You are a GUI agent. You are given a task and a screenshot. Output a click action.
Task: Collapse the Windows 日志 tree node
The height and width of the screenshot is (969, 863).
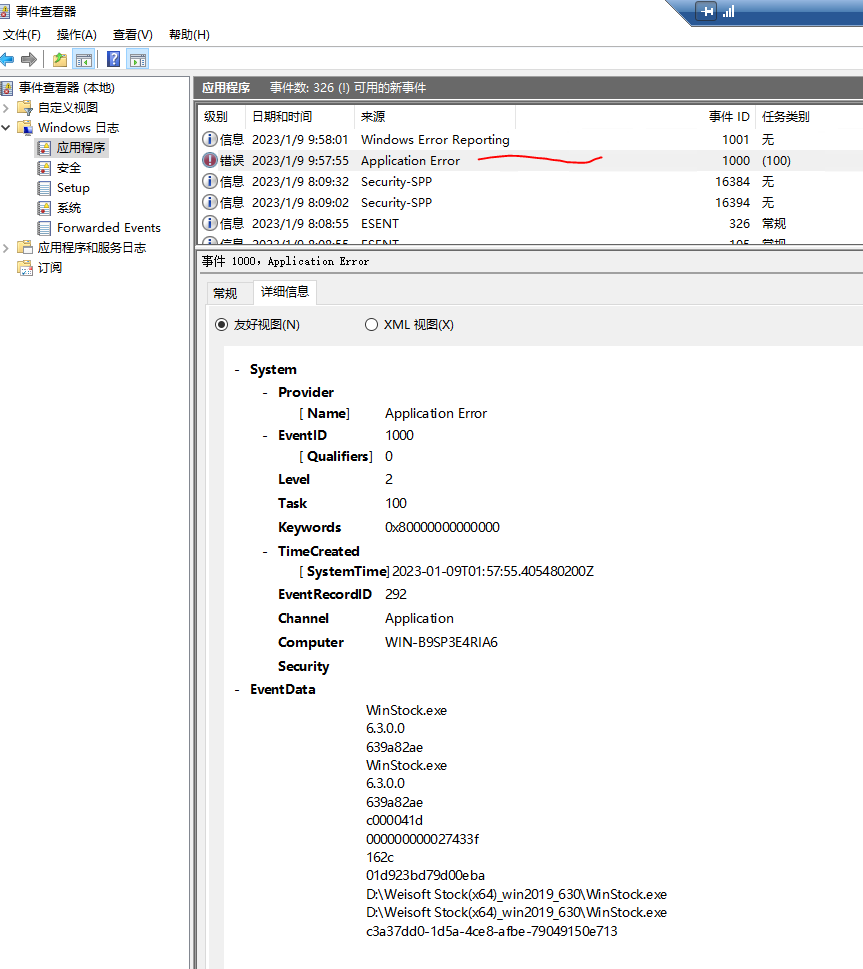click(x=7, y=128)
